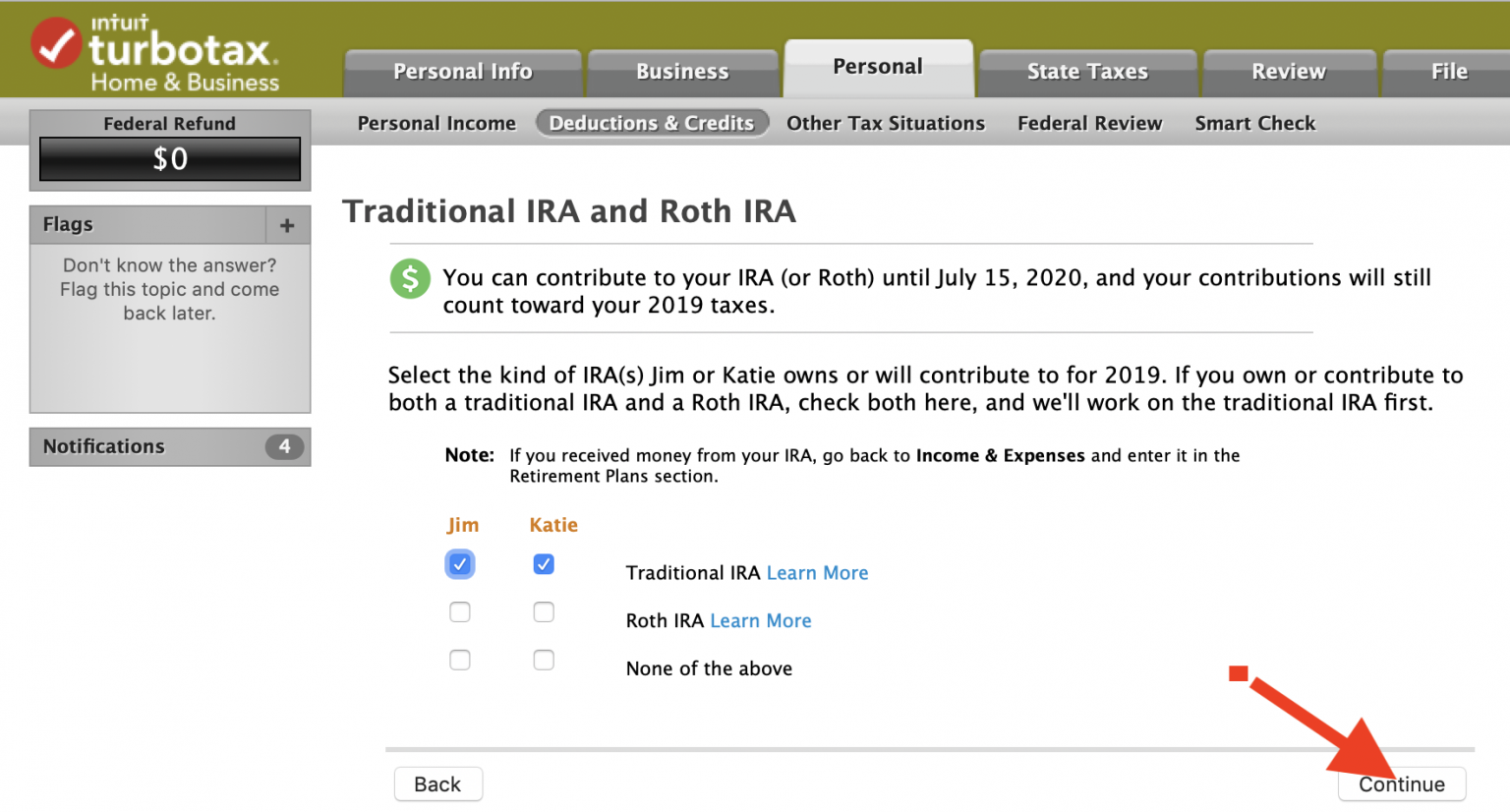
Task: Click the plus icon in Flags panel
Action: (x=287, y=225)
